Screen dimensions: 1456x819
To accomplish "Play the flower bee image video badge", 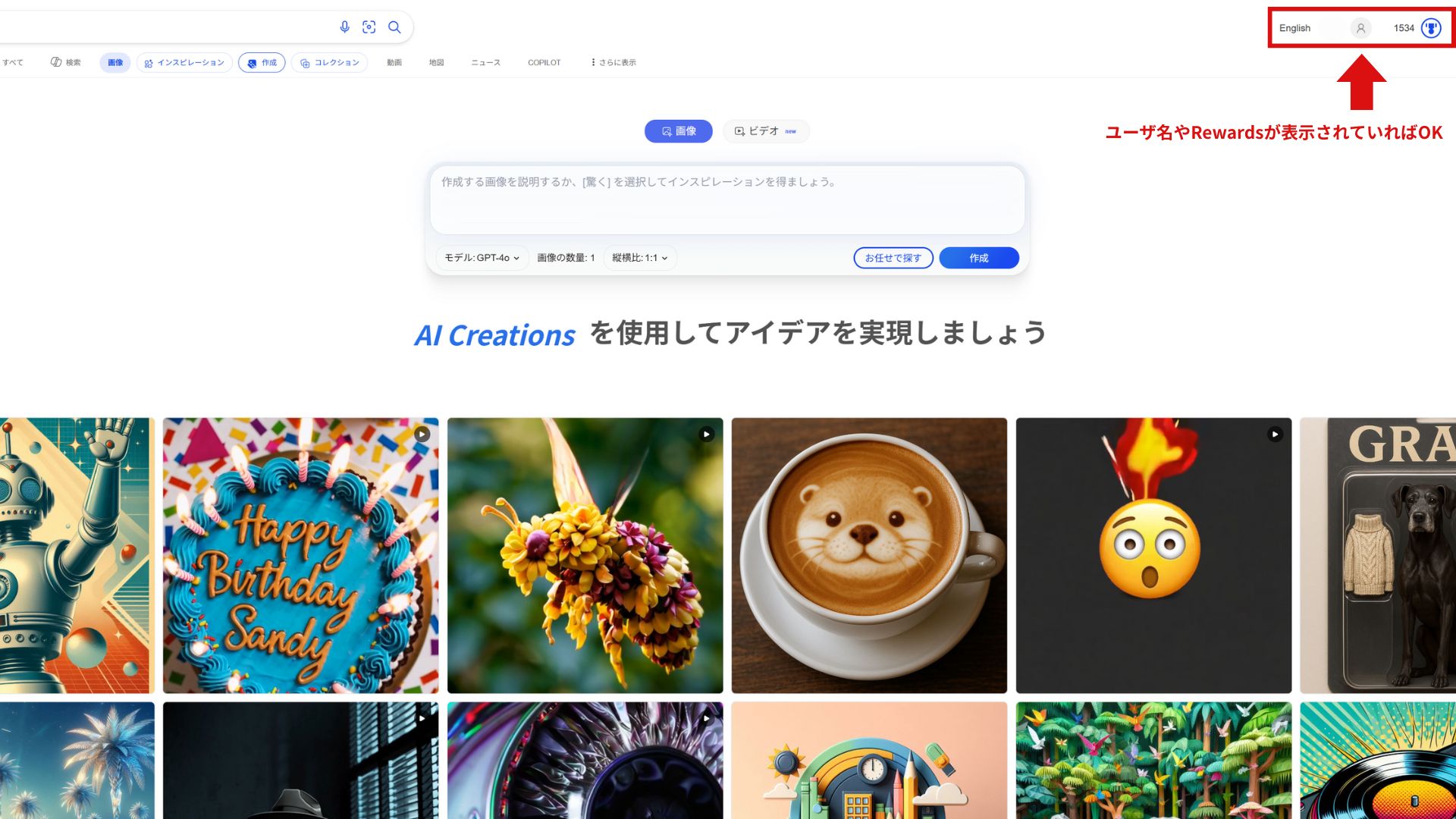I will (x=707, y=435).
